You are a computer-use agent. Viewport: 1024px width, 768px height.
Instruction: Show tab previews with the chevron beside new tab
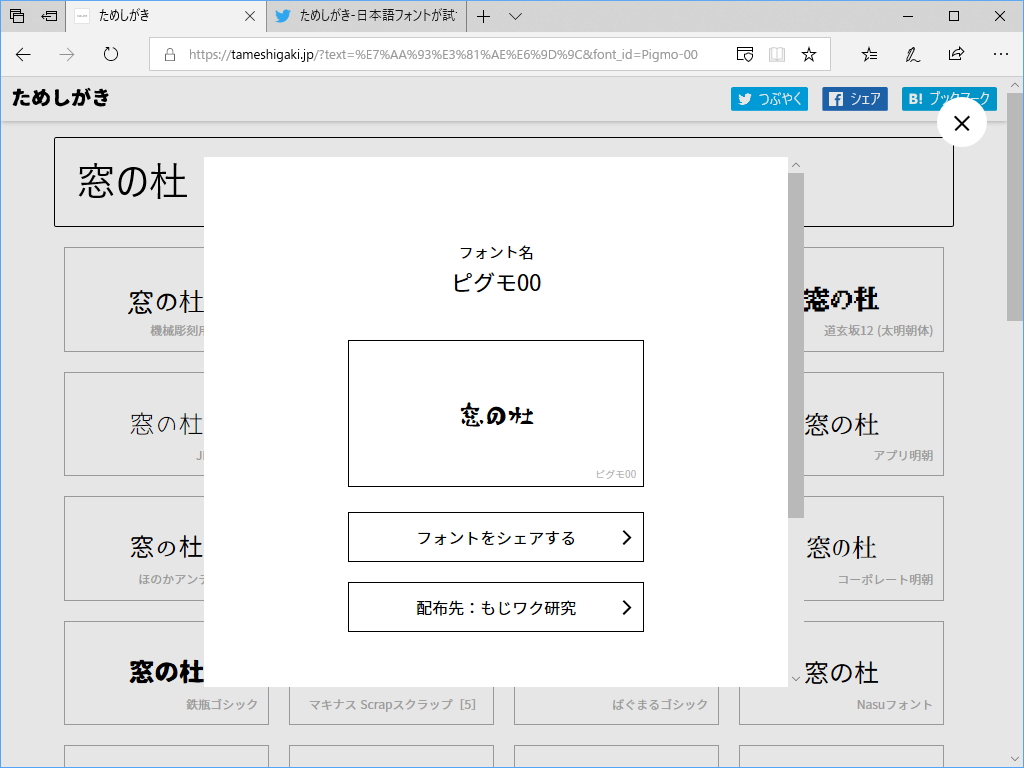[516, 16]
